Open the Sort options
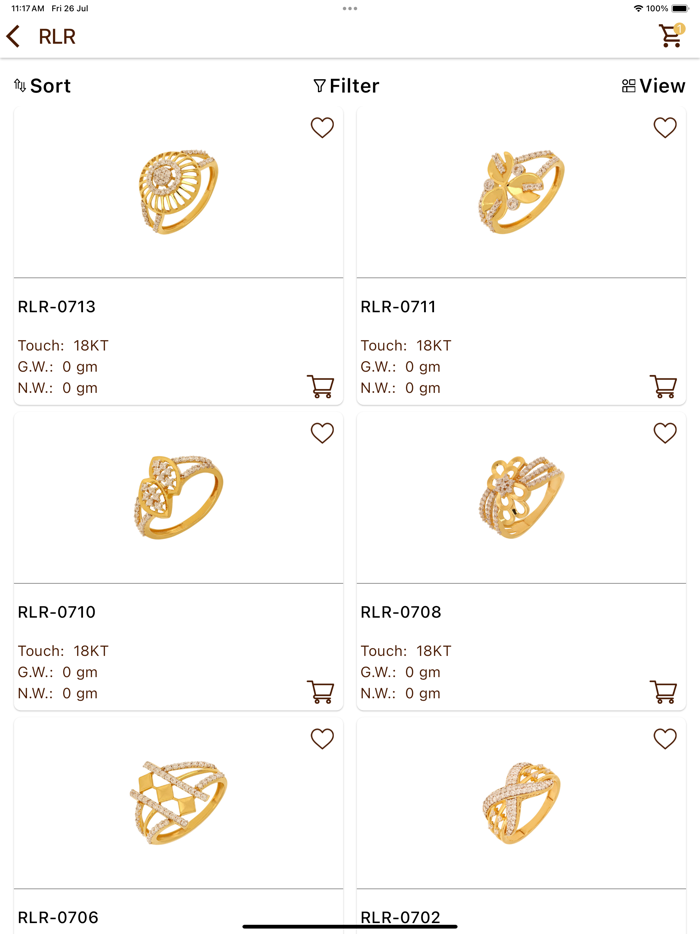 [x=42, y=86]
